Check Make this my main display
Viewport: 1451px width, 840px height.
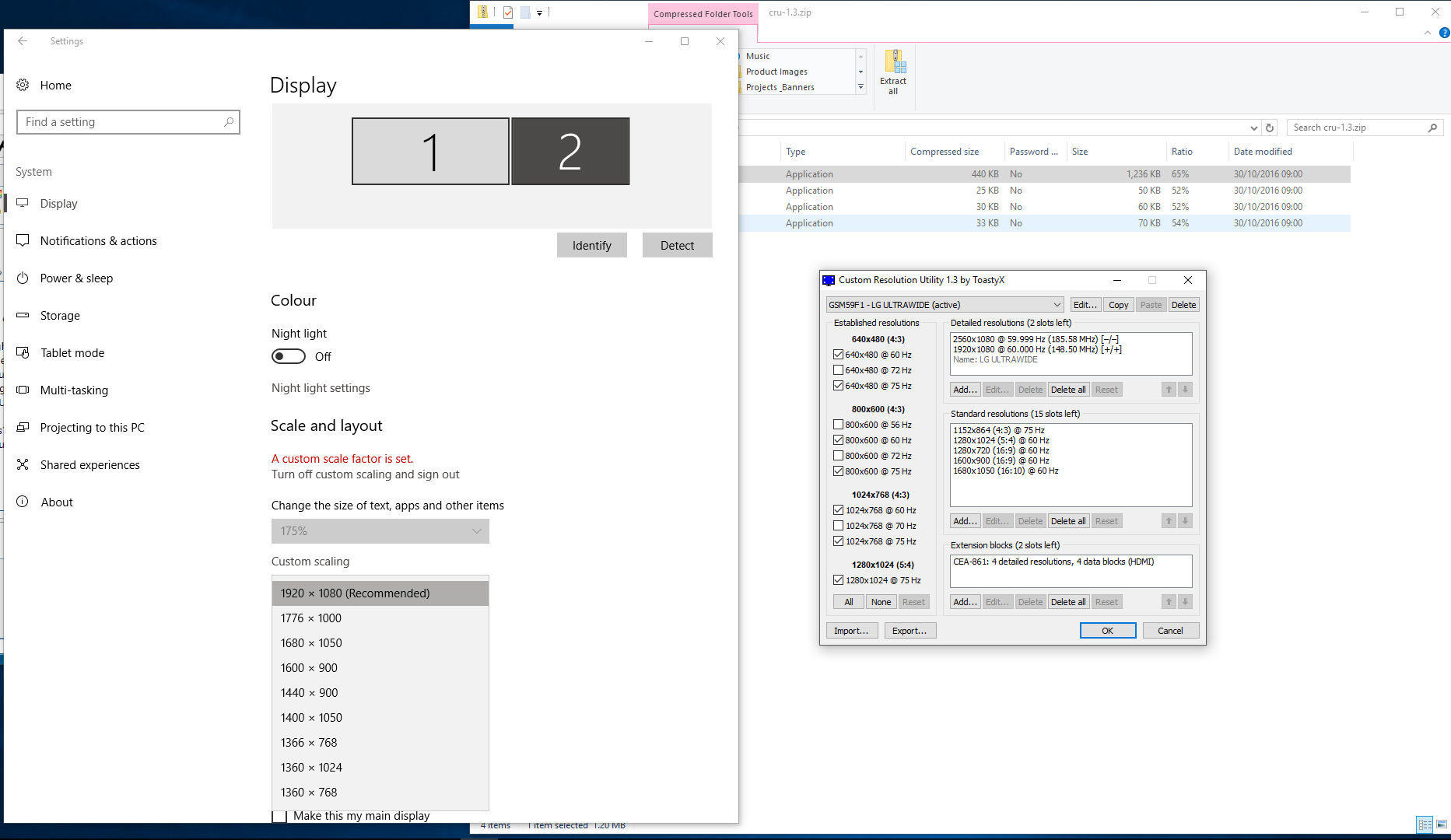pyautogui.click(x=279, y=816)
